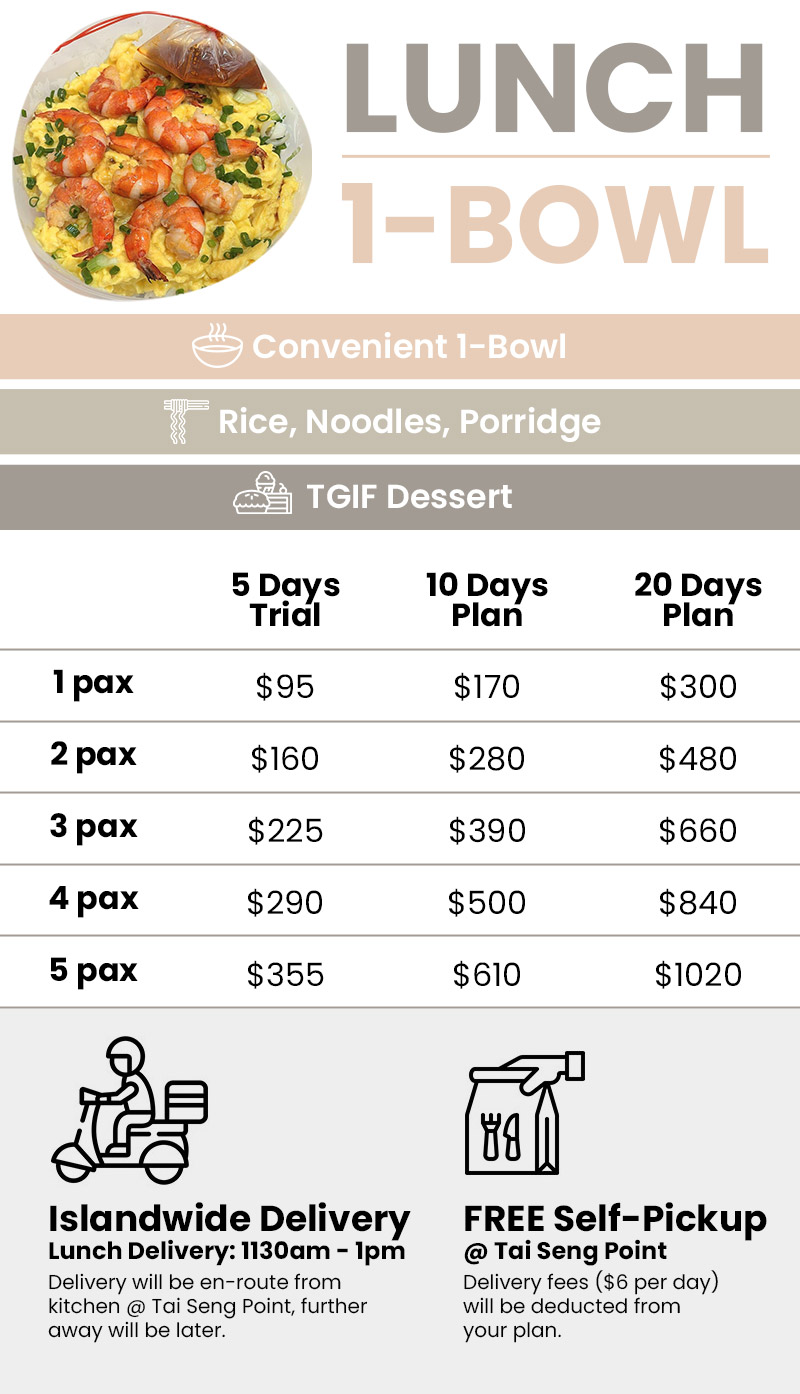Click the $660 price for 3 pax

coord(698,831)
